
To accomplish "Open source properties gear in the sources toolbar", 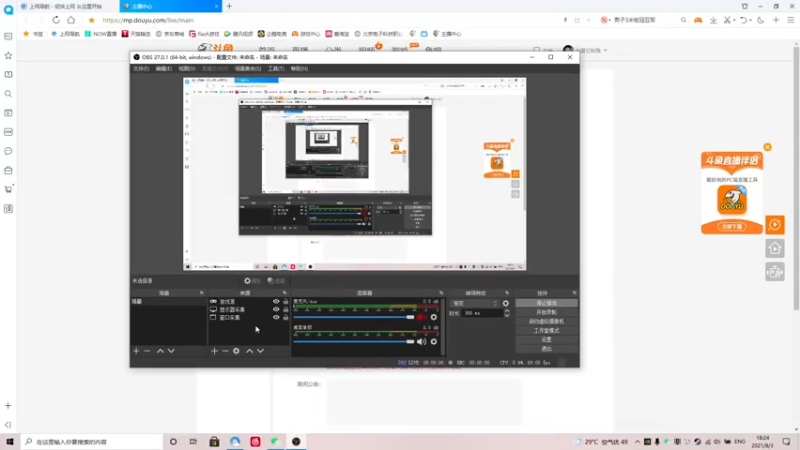I will pos(236,351).
